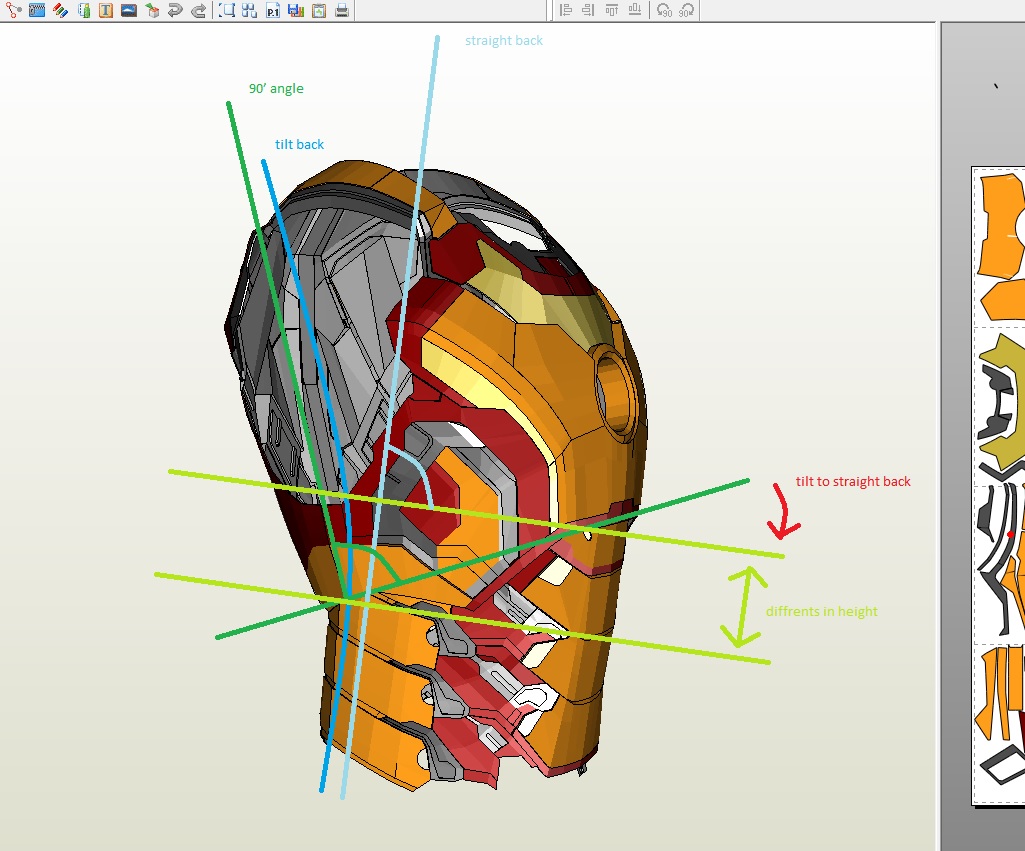
Task: Align selected parts to the right
Action: point(588,10)
